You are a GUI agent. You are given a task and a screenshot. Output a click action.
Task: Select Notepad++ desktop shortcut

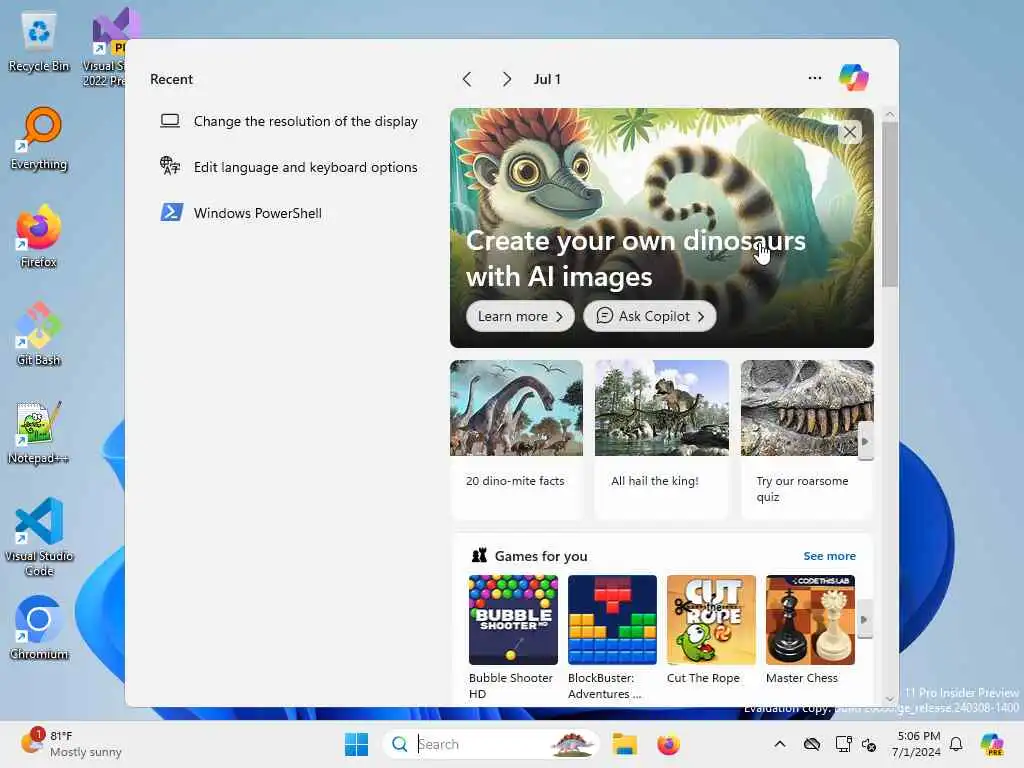(x=39, y=432)
